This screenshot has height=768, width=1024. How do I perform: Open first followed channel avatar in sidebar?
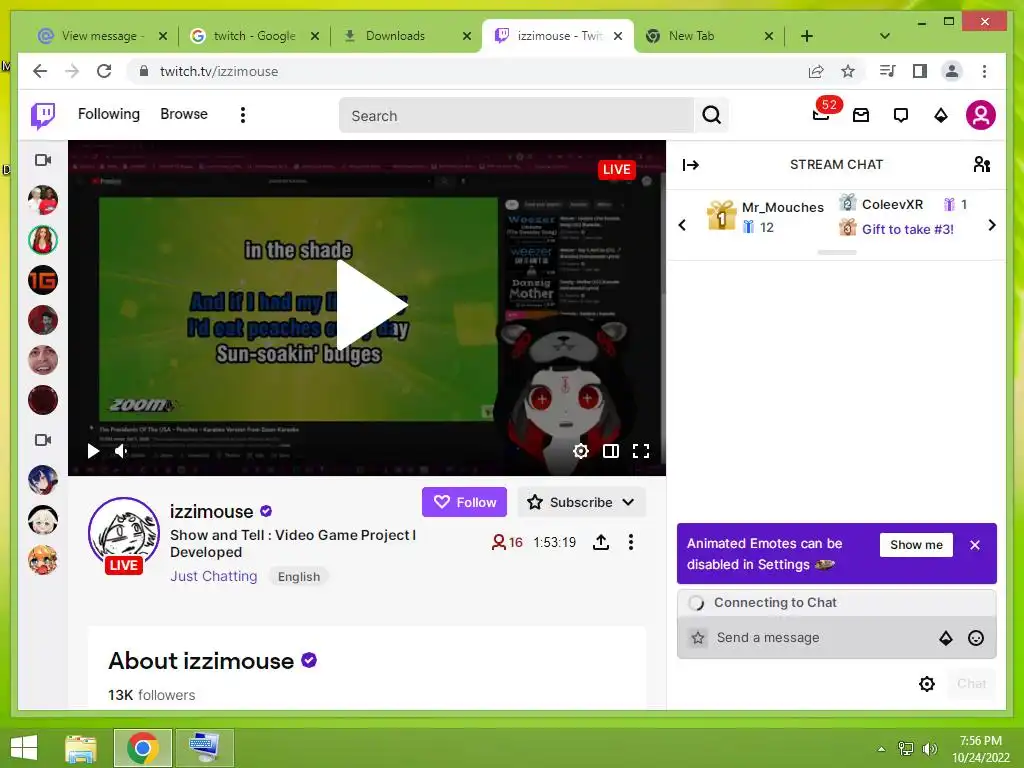[x=42, y=200]
